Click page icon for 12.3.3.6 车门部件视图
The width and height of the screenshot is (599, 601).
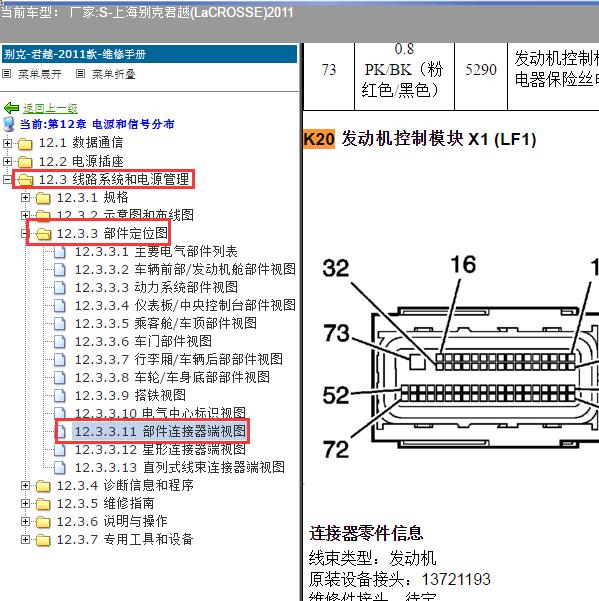point(60,342)
